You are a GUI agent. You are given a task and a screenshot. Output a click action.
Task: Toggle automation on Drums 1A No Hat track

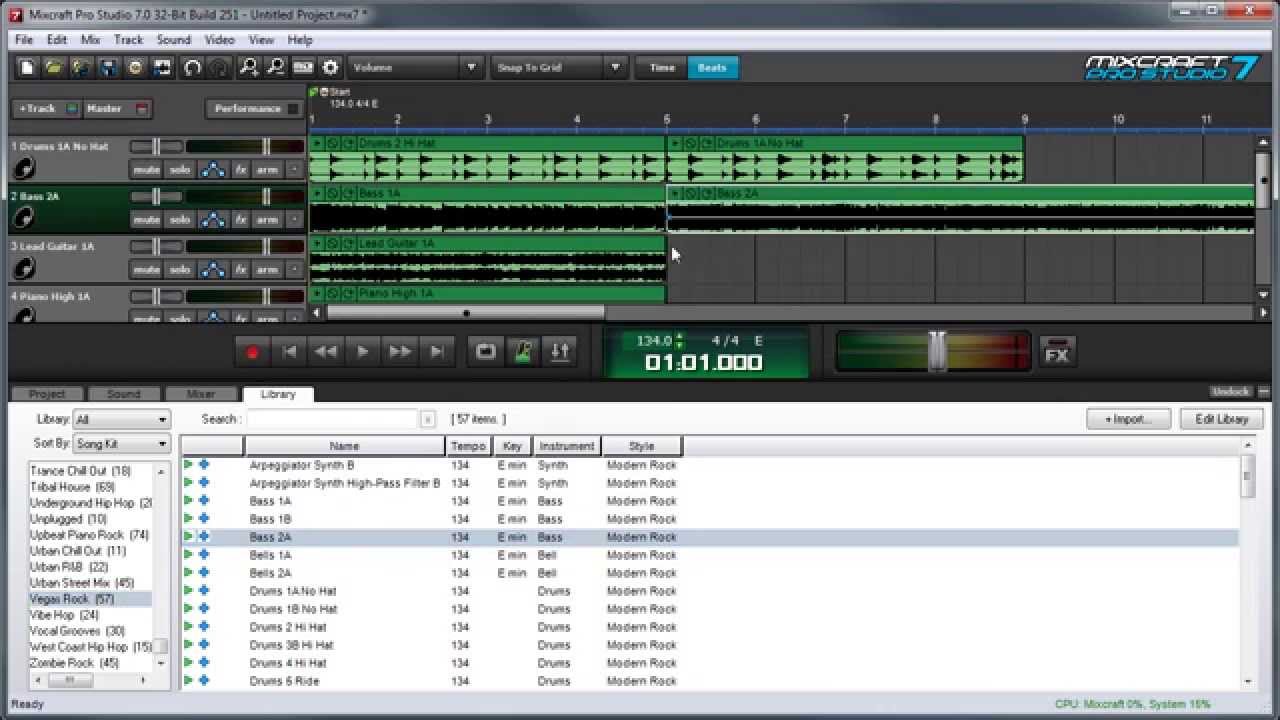[x=213, y=169]
